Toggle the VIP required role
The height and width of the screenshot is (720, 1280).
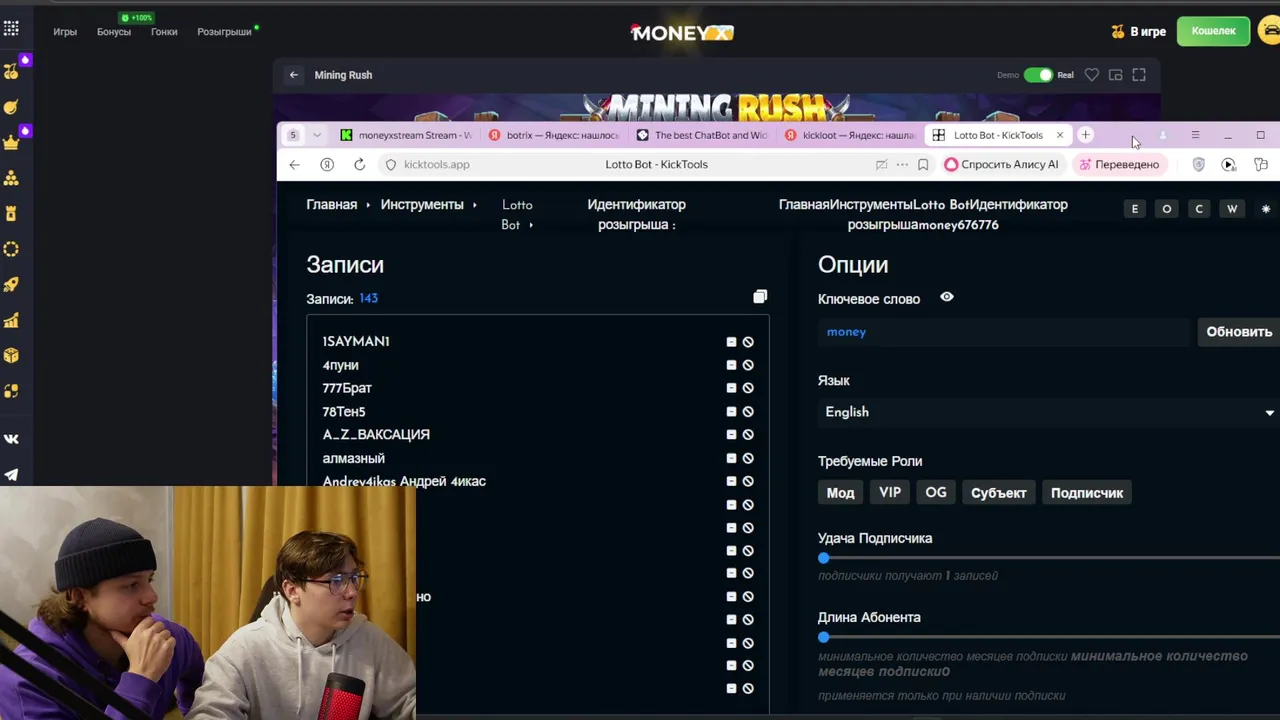(890, 493)
